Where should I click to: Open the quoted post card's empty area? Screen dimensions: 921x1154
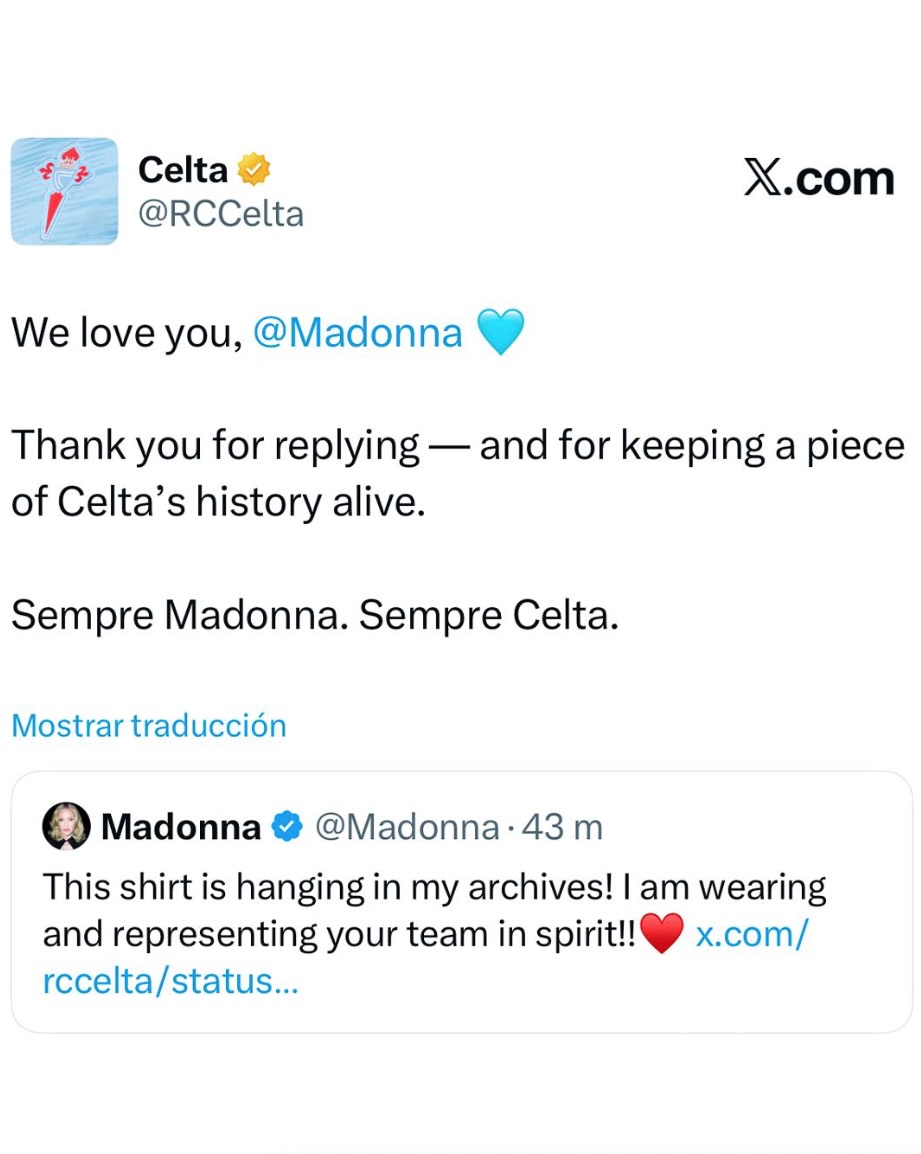(650, 995)
